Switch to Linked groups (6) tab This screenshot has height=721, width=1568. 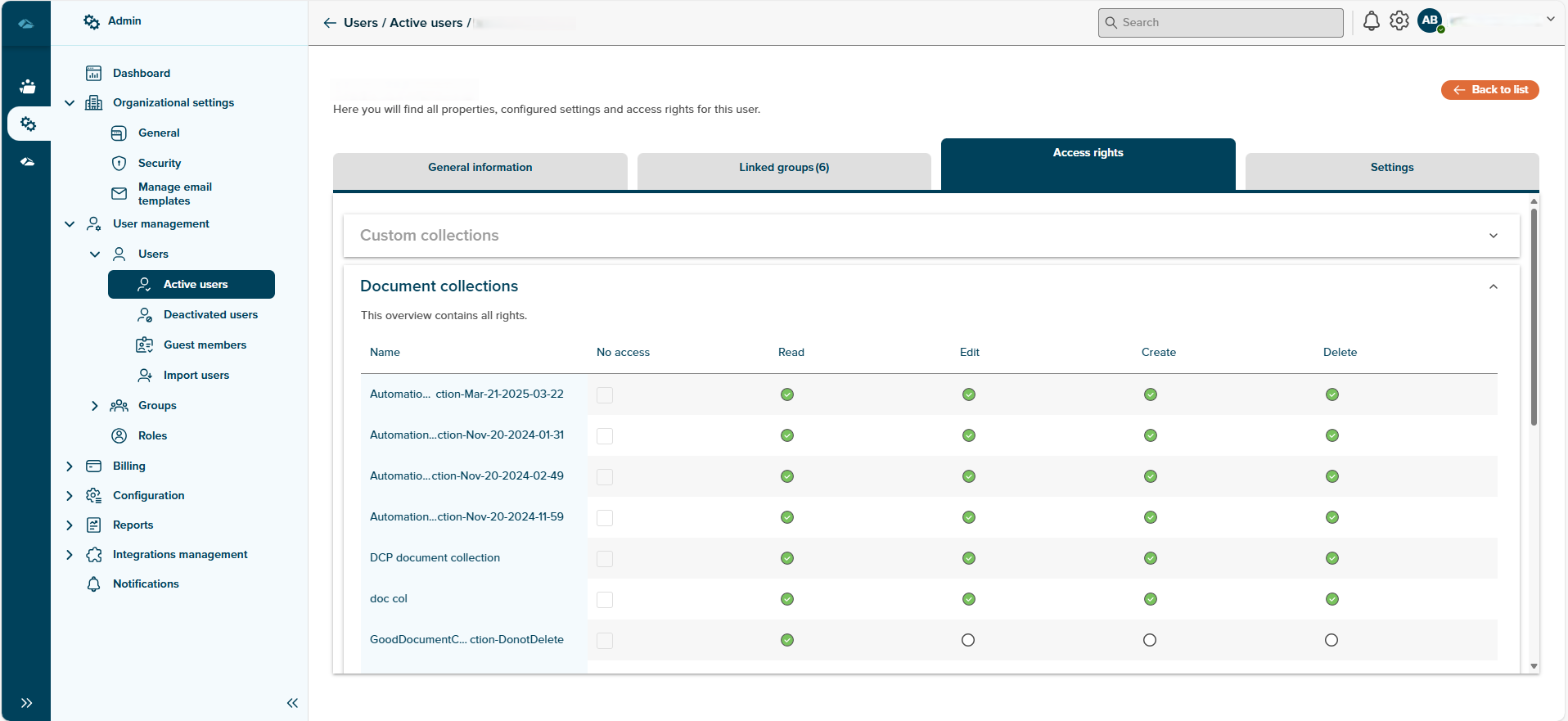pyautogui.click(x=784, y=171)
